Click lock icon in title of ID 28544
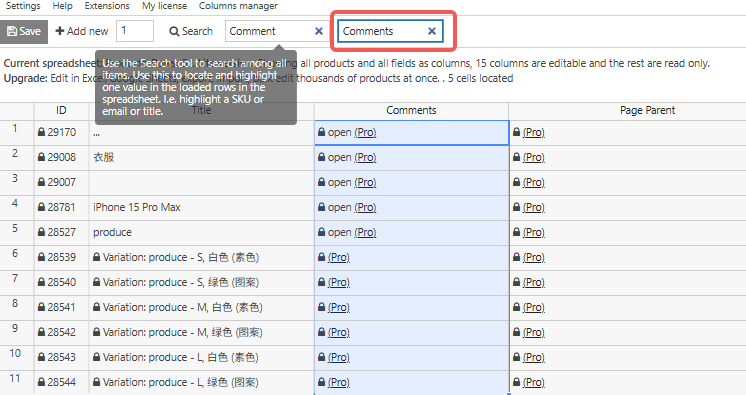 pyautogui.click(x=97, y=382)
